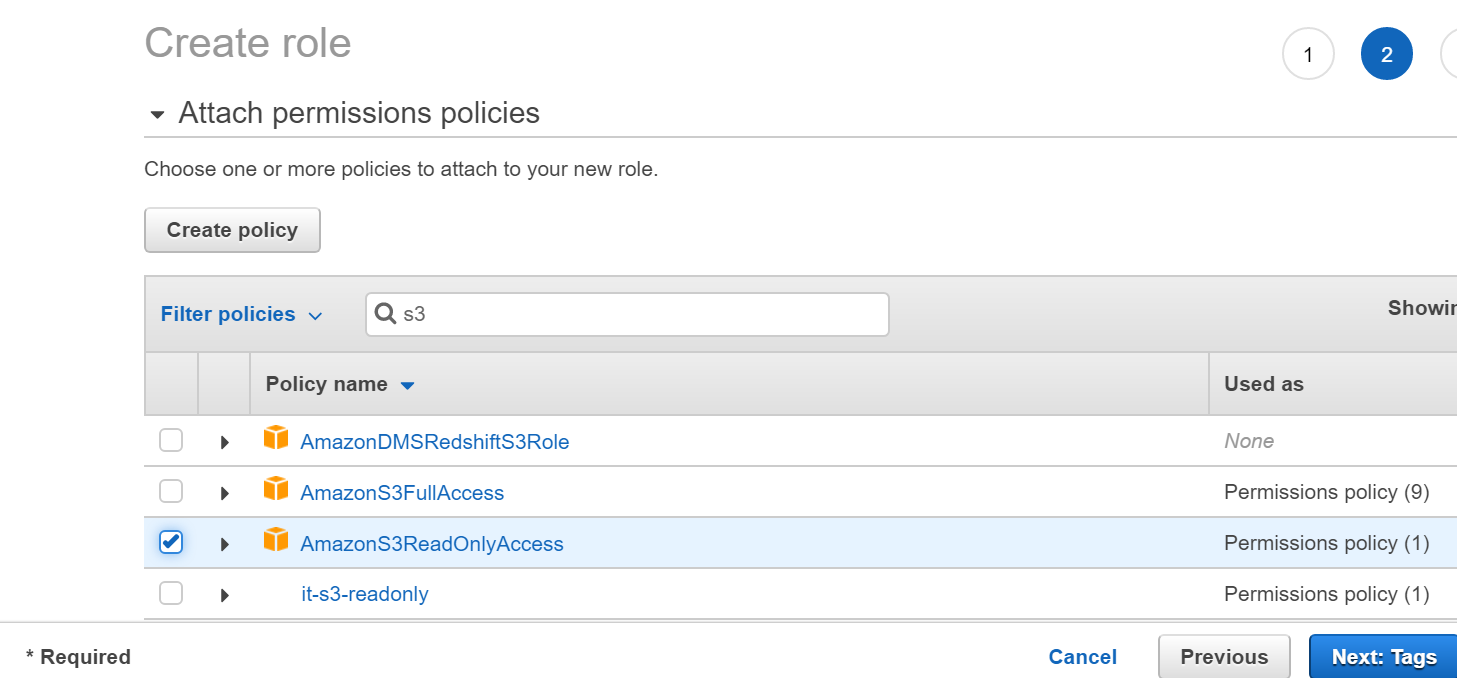Click the AmazonS3FullAccess policy cube icon
The image size is (1457, 678).
pos(275,490)
